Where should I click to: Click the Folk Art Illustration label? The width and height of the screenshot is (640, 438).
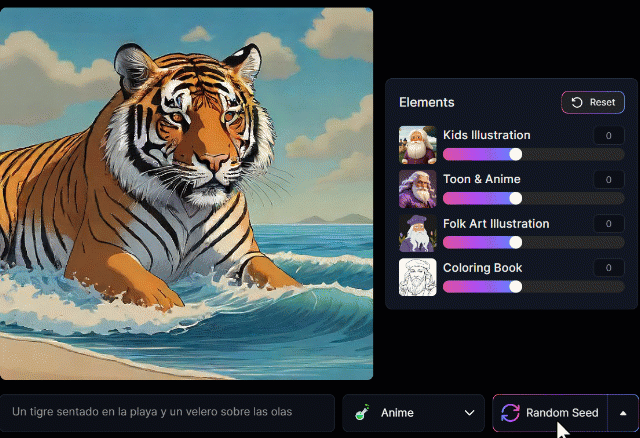tap(496, 224)
